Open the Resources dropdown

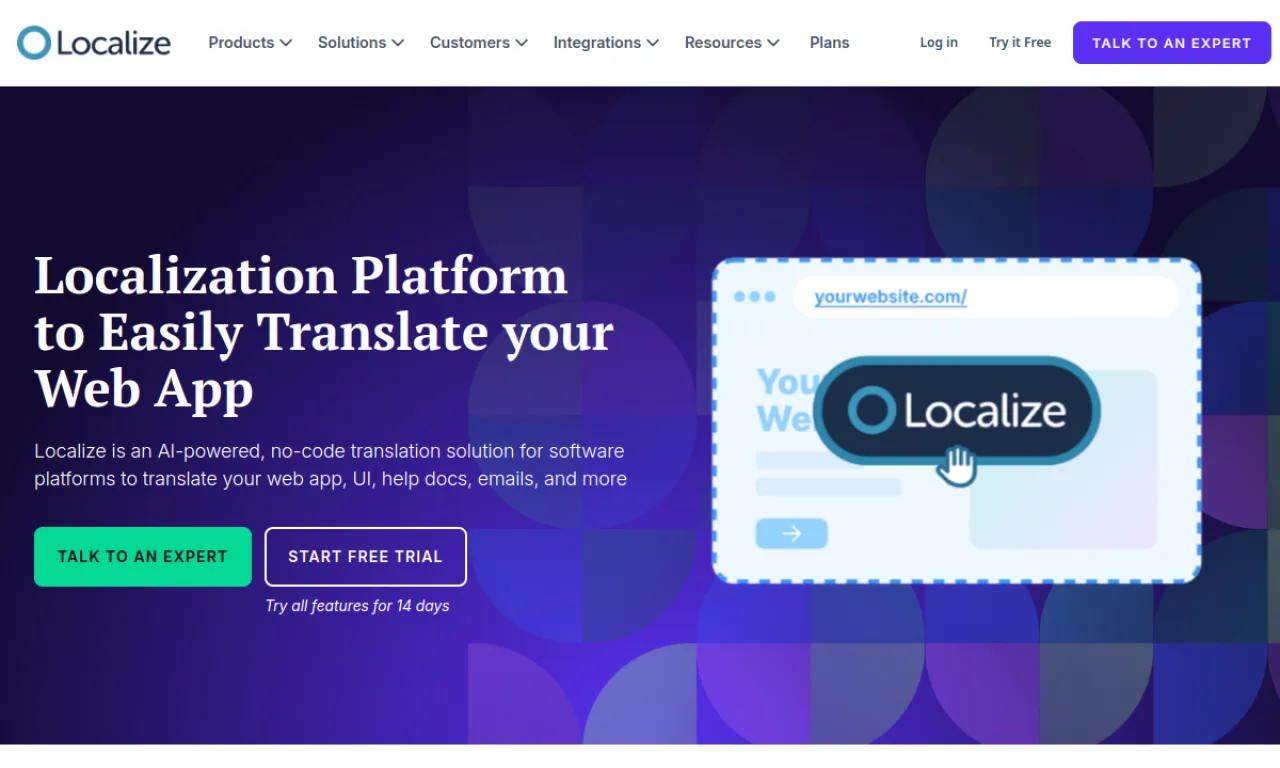coord(732,43)
